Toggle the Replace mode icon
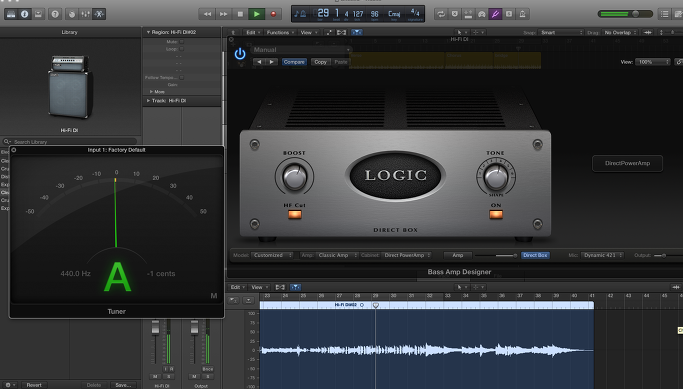Screen dimensions: 683x389 pyautogui.click(x=455, y=14)
